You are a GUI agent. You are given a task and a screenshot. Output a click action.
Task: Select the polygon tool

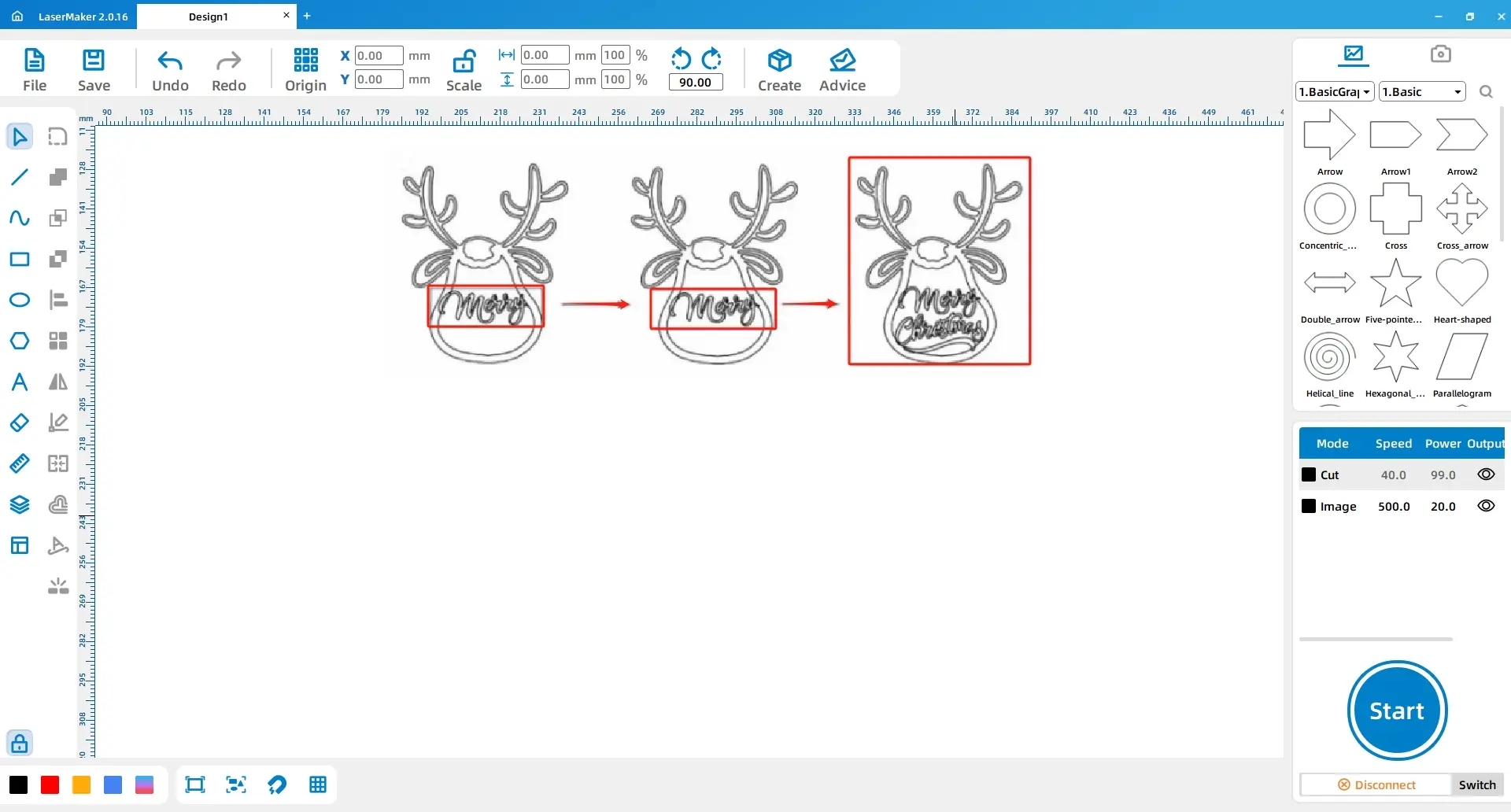click(x=20, y=341)
